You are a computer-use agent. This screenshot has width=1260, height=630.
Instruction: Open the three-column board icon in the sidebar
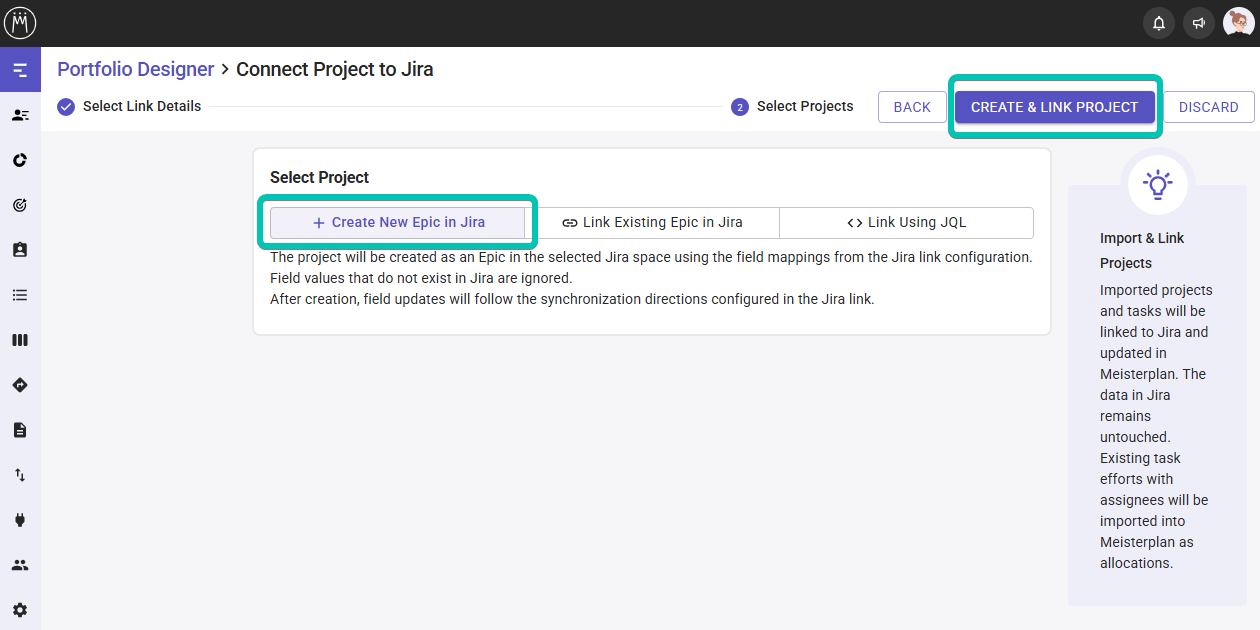pyautogui.click(x=20, y=340)
